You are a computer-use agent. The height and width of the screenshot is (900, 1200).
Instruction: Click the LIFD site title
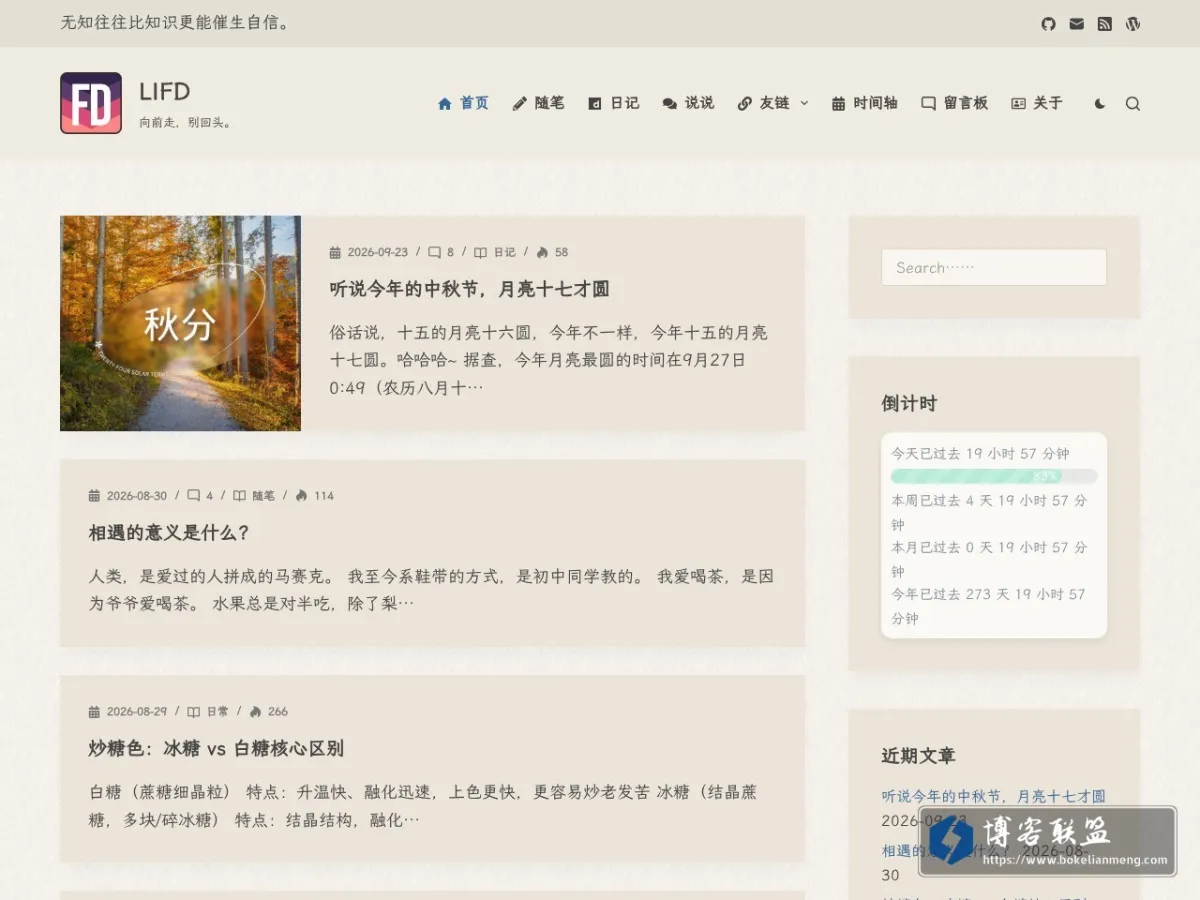click(165, 92)
